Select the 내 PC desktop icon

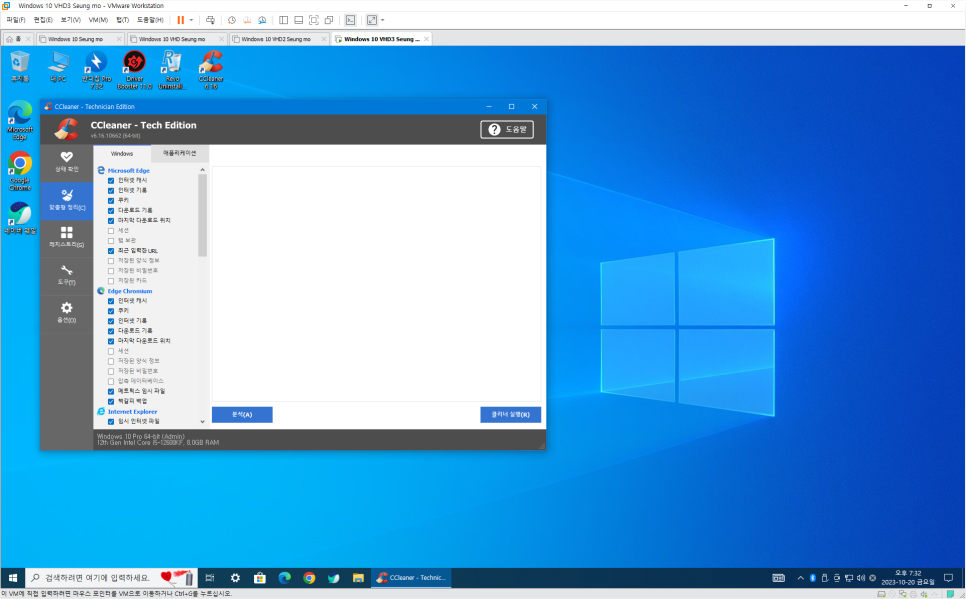pos(58,67)
